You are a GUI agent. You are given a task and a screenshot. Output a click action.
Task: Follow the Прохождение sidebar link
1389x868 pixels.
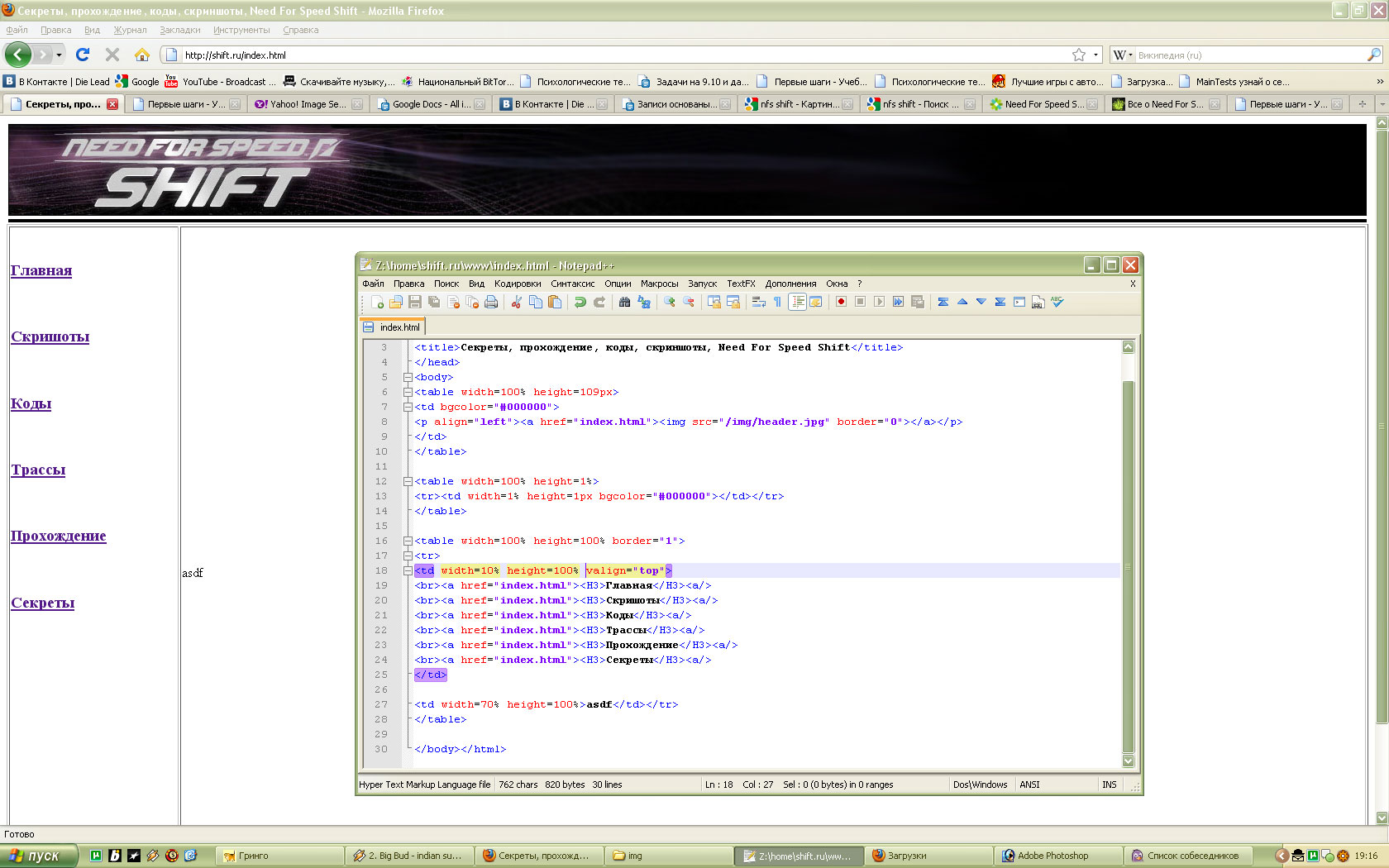coord(59,536)
